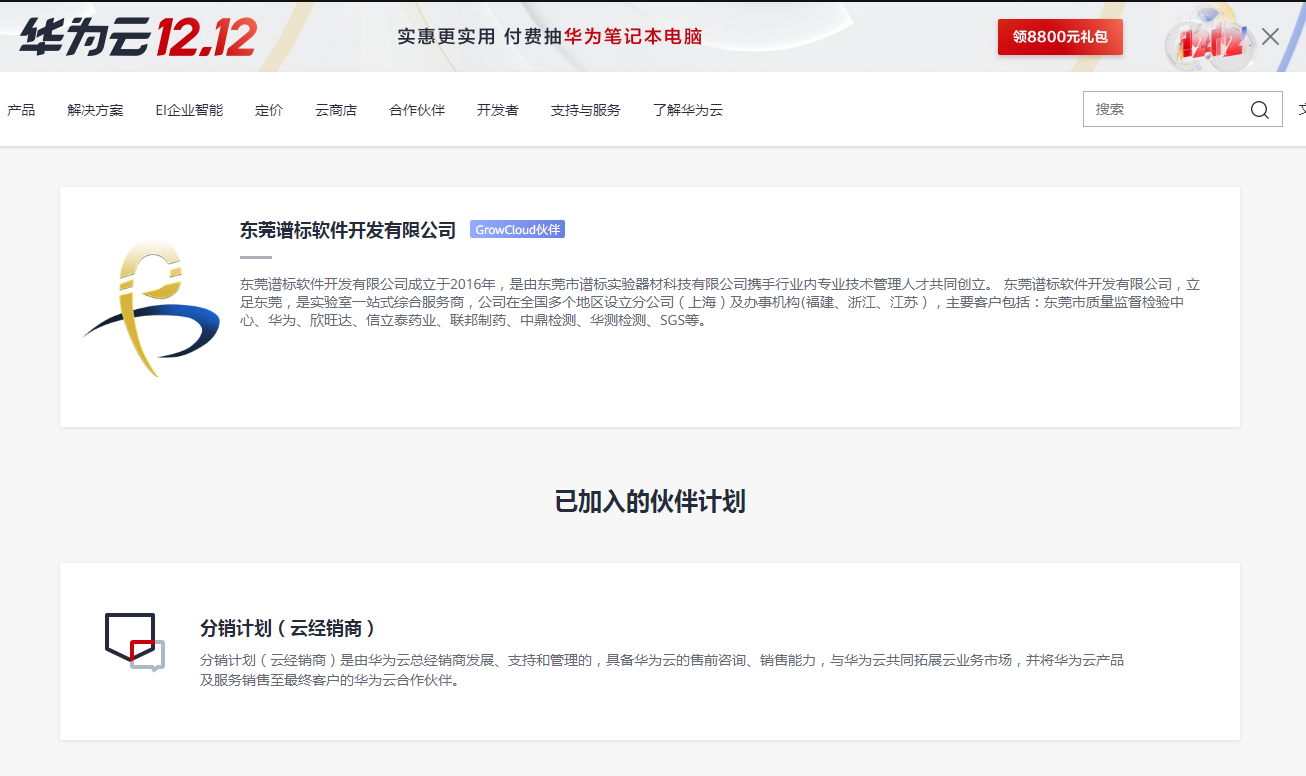Click the search magnifier icon
The width and height of the screenshot is (1306, 776).
coord(1259,110)
